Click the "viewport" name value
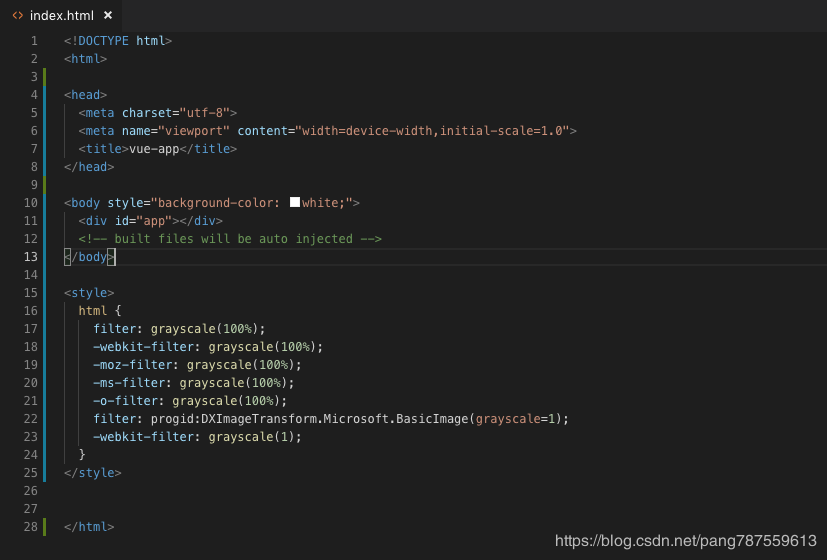 (194, 131)
